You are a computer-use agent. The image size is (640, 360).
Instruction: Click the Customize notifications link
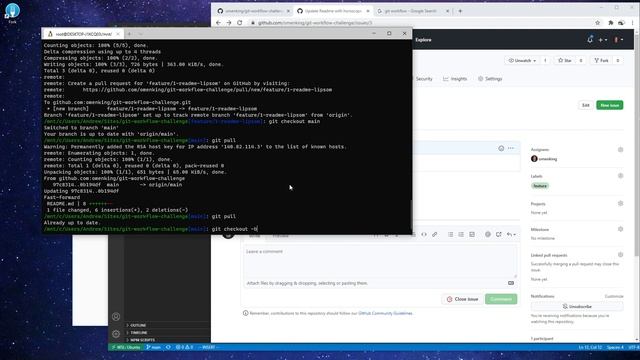[614, 296]
